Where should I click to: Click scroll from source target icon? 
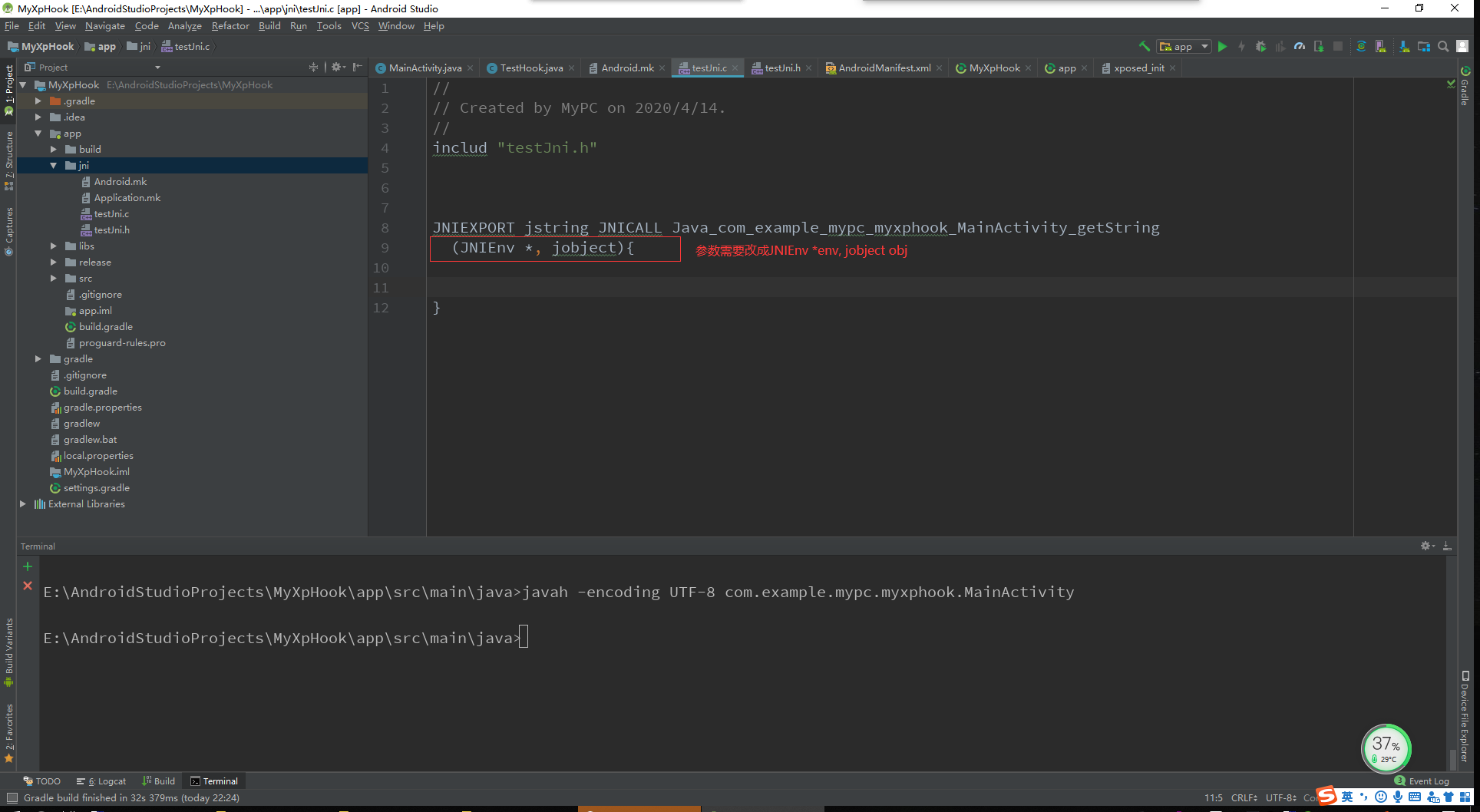pyautogui.click(x=313, y=68)
